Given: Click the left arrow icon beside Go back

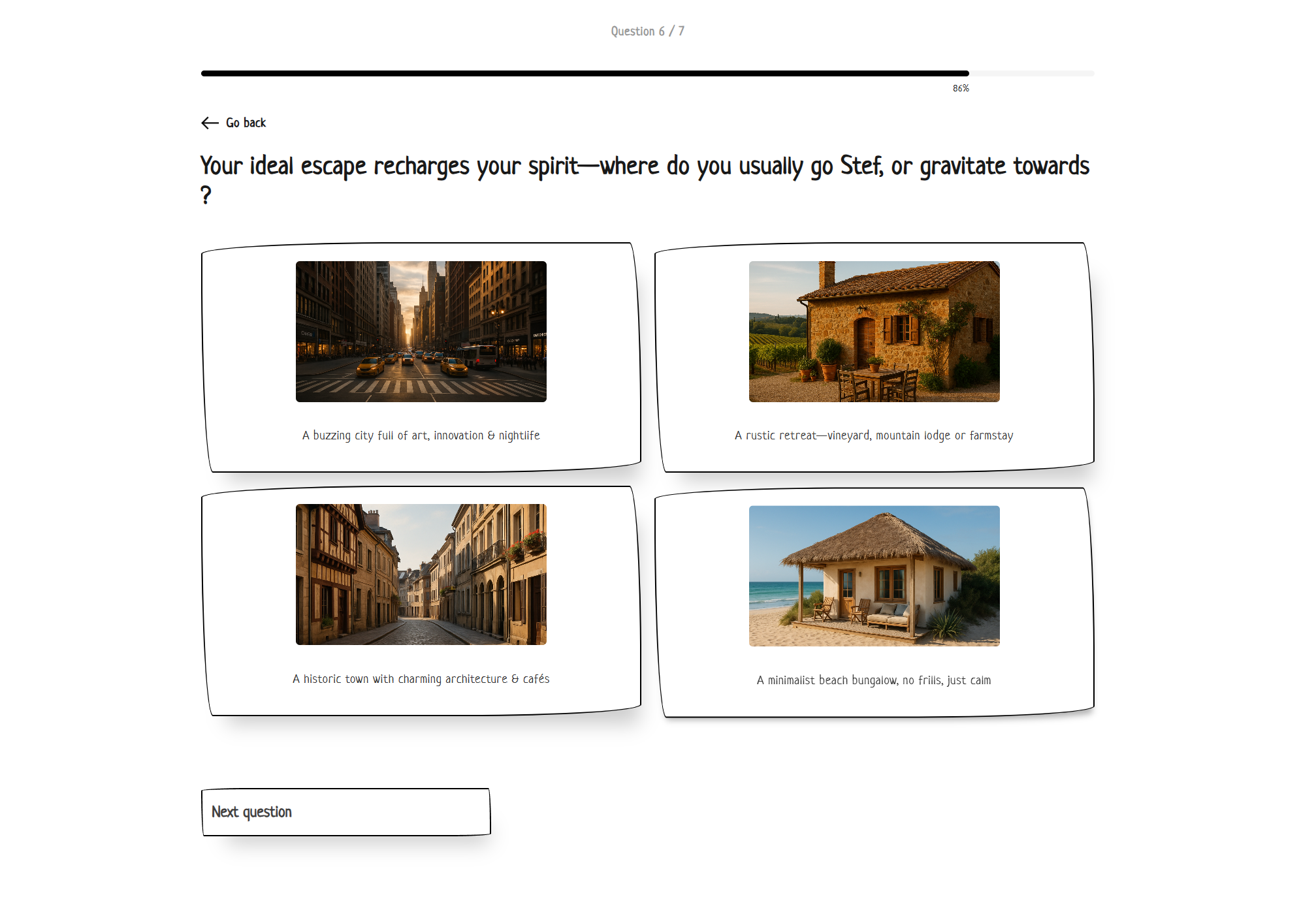Looking at the screenshot, I should click(210, 123).
